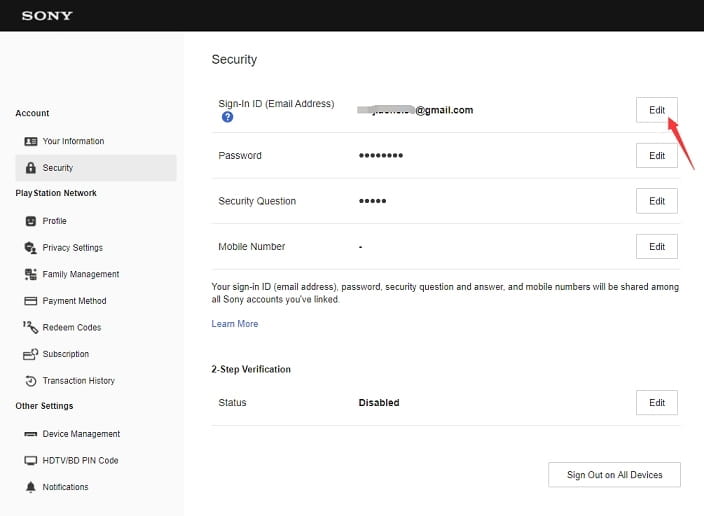Open HDTV/BD PIN Code settings

click(80, 461)
